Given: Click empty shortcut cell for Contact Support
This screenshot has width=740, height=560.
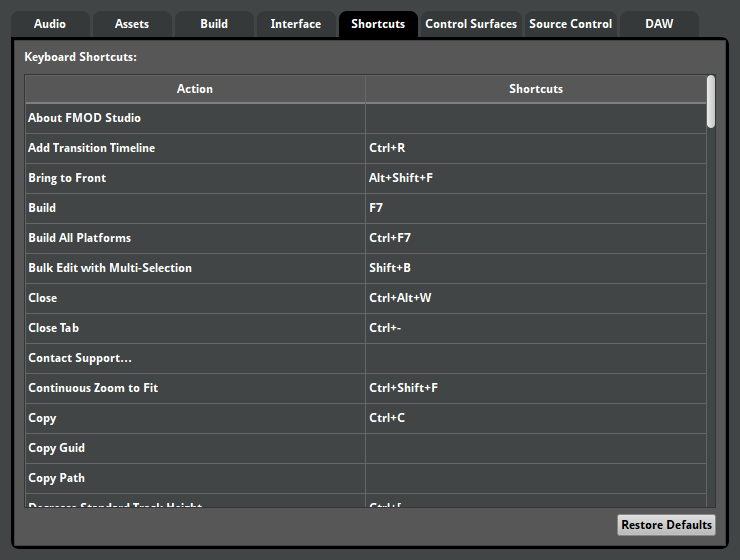Looking at the screenshot, I should click(535, 358).
